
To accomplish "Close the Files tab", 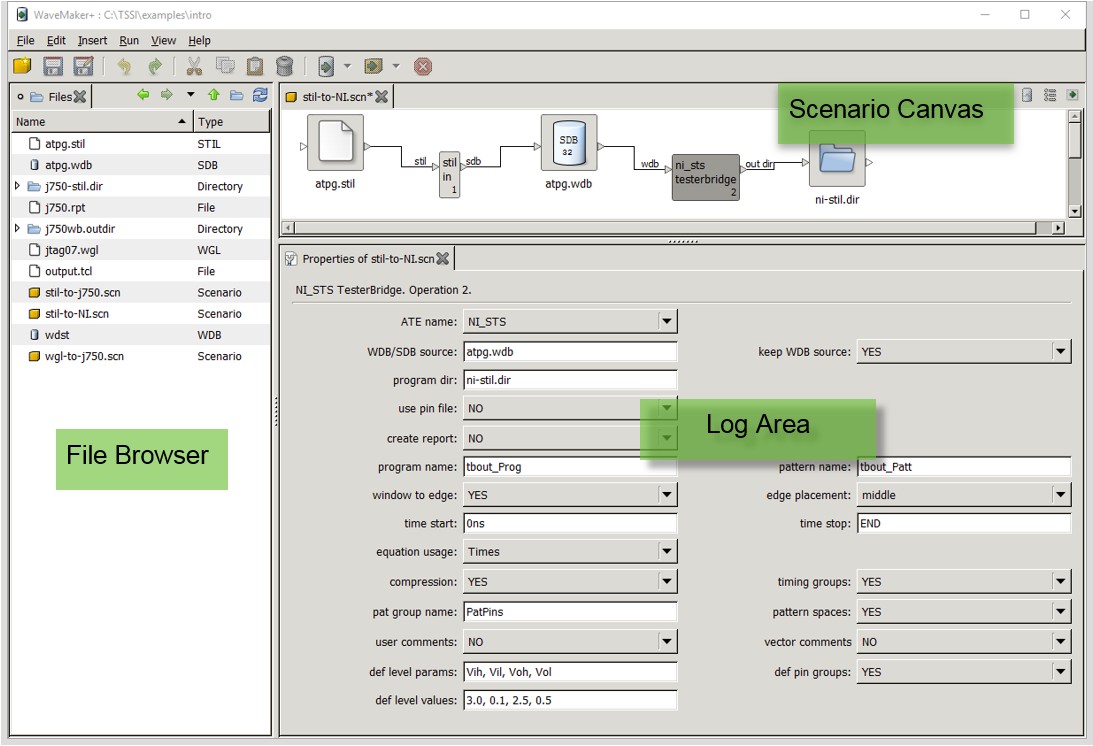I will (x=80, y=97).
